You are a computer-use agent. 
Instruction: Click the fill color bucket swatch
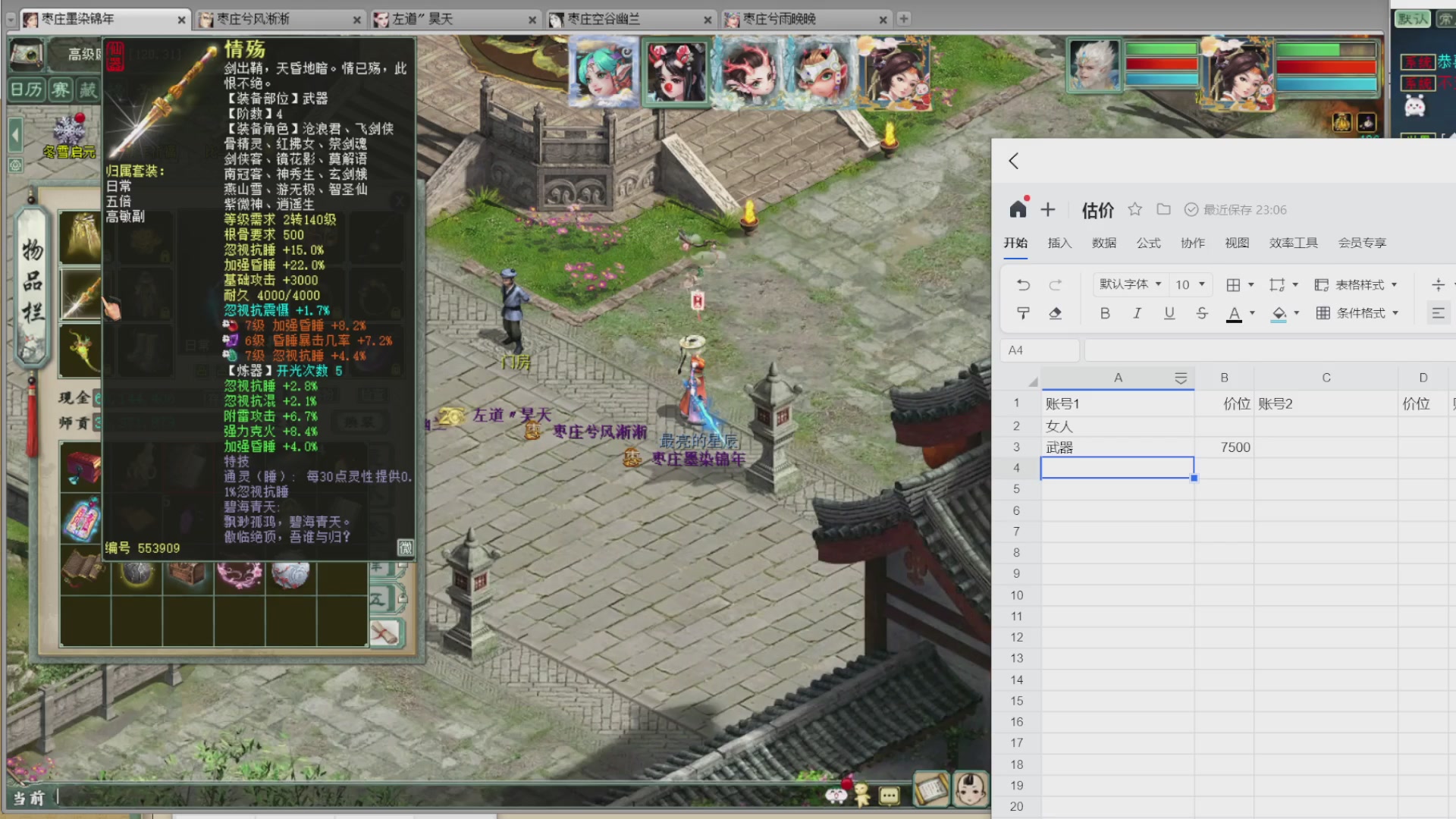tap(1279, 313)
